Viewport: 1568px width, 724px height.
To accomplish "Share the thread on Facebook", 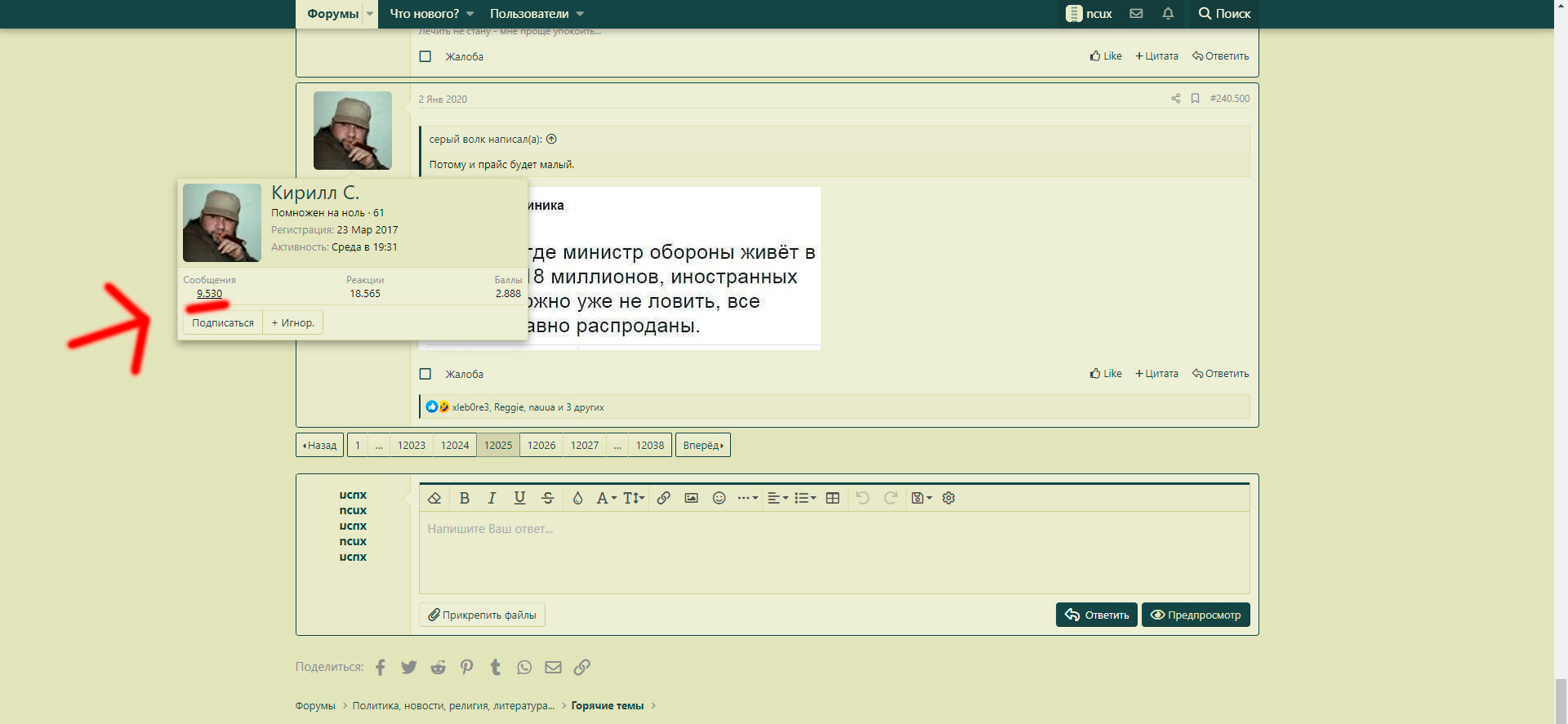I will point(381,668).
